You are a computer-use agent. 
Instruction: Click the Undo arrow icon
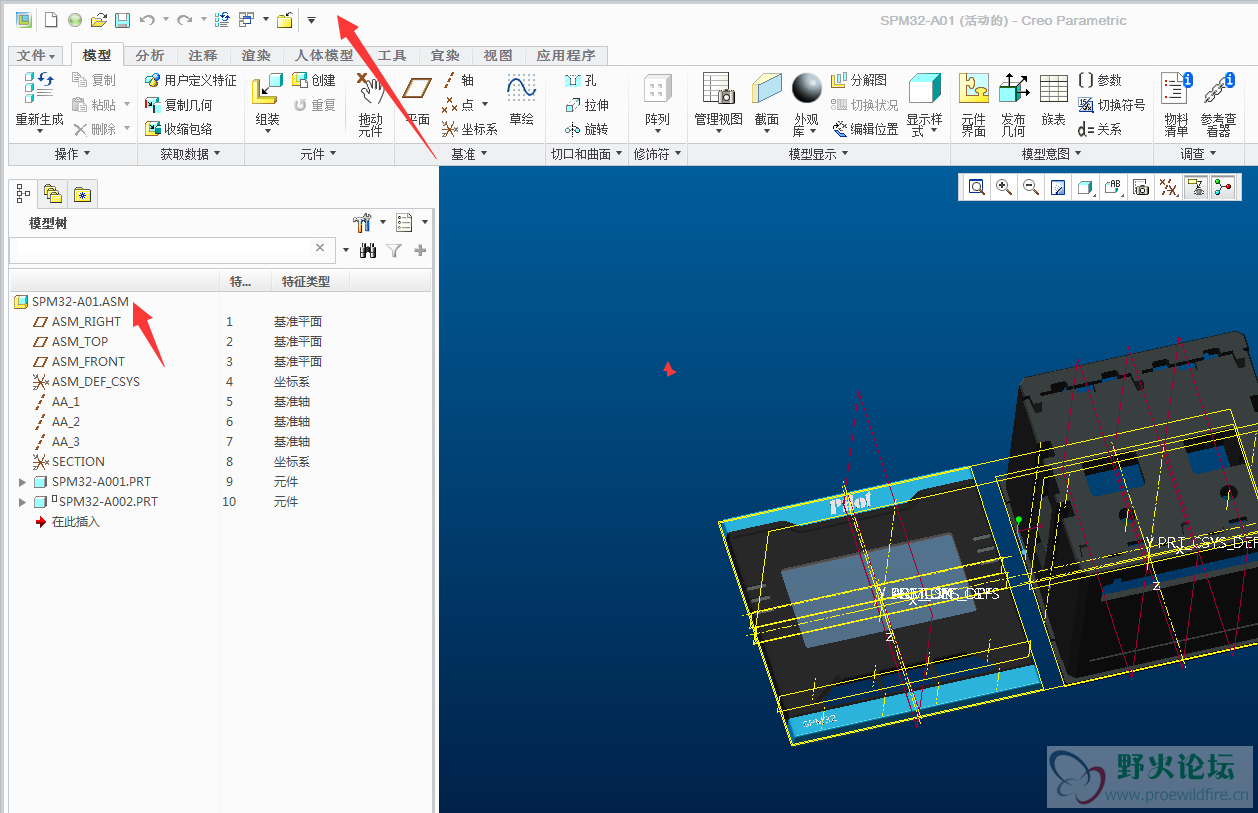tap(147, 20)
